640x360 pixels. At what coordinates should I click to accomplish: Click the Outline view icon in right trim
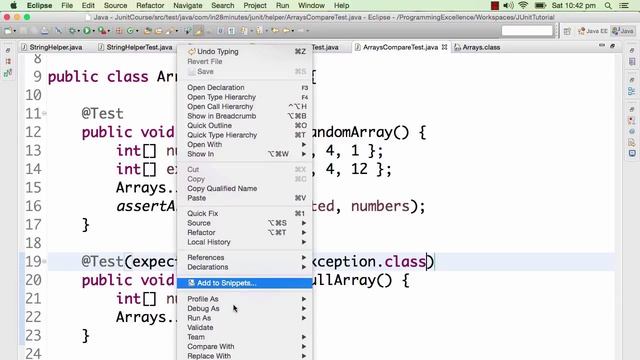(632, 91)
